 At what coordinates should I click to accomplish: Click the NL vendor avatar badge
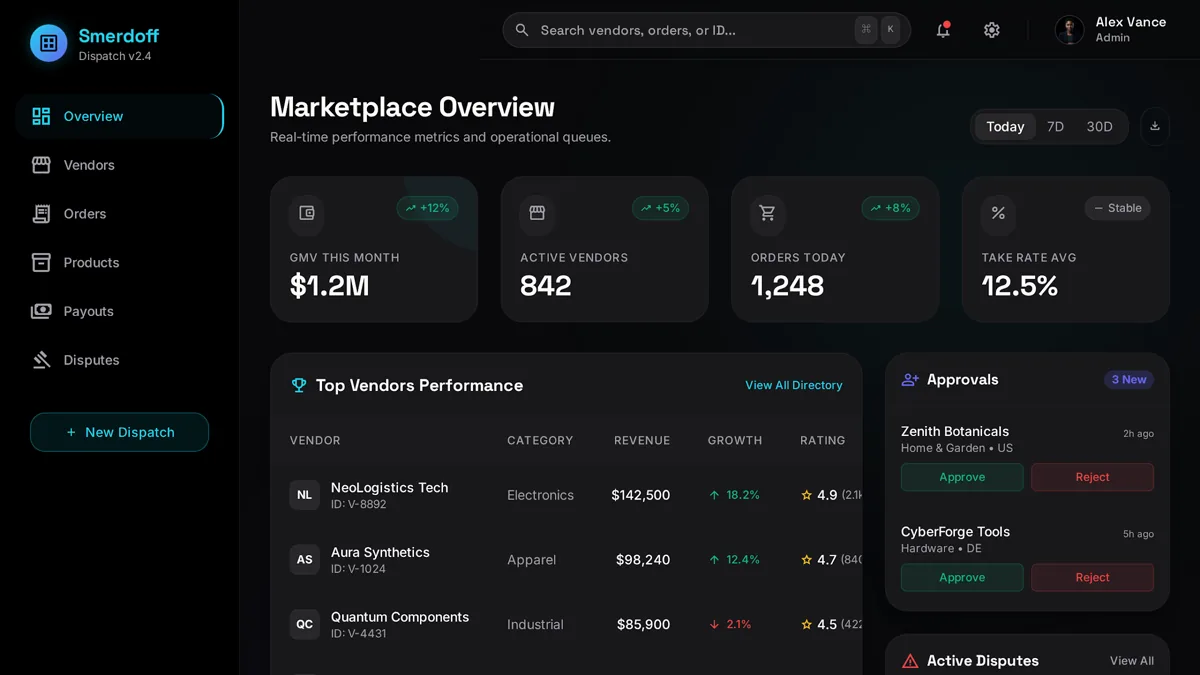point(305,495)
